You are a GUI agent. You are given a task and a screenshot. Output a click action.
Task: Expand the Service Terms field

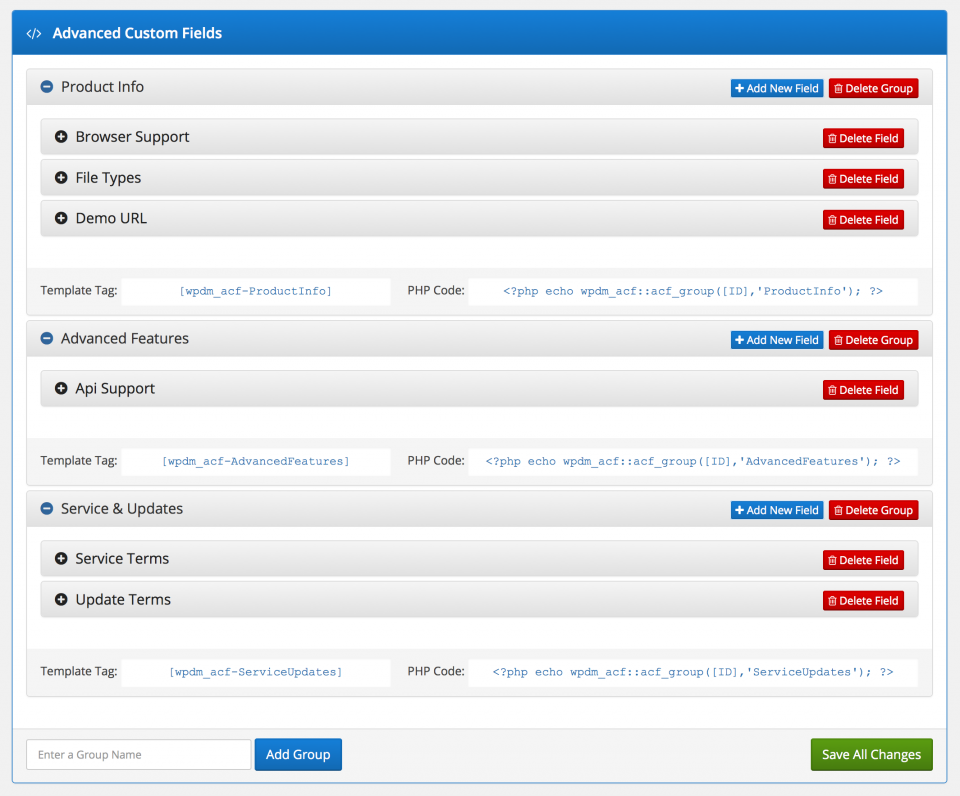point(61,560)
